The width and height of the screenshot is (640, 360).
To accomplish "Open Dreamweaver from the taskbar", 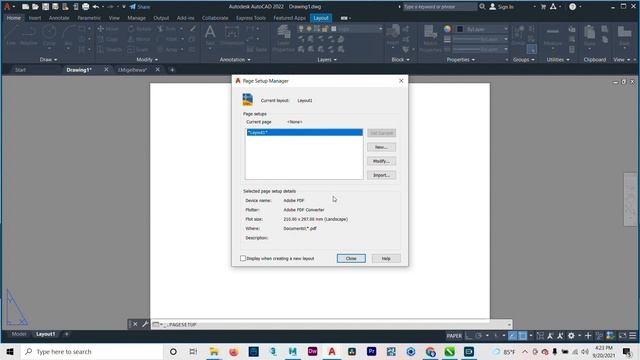I will coord(312,351).
